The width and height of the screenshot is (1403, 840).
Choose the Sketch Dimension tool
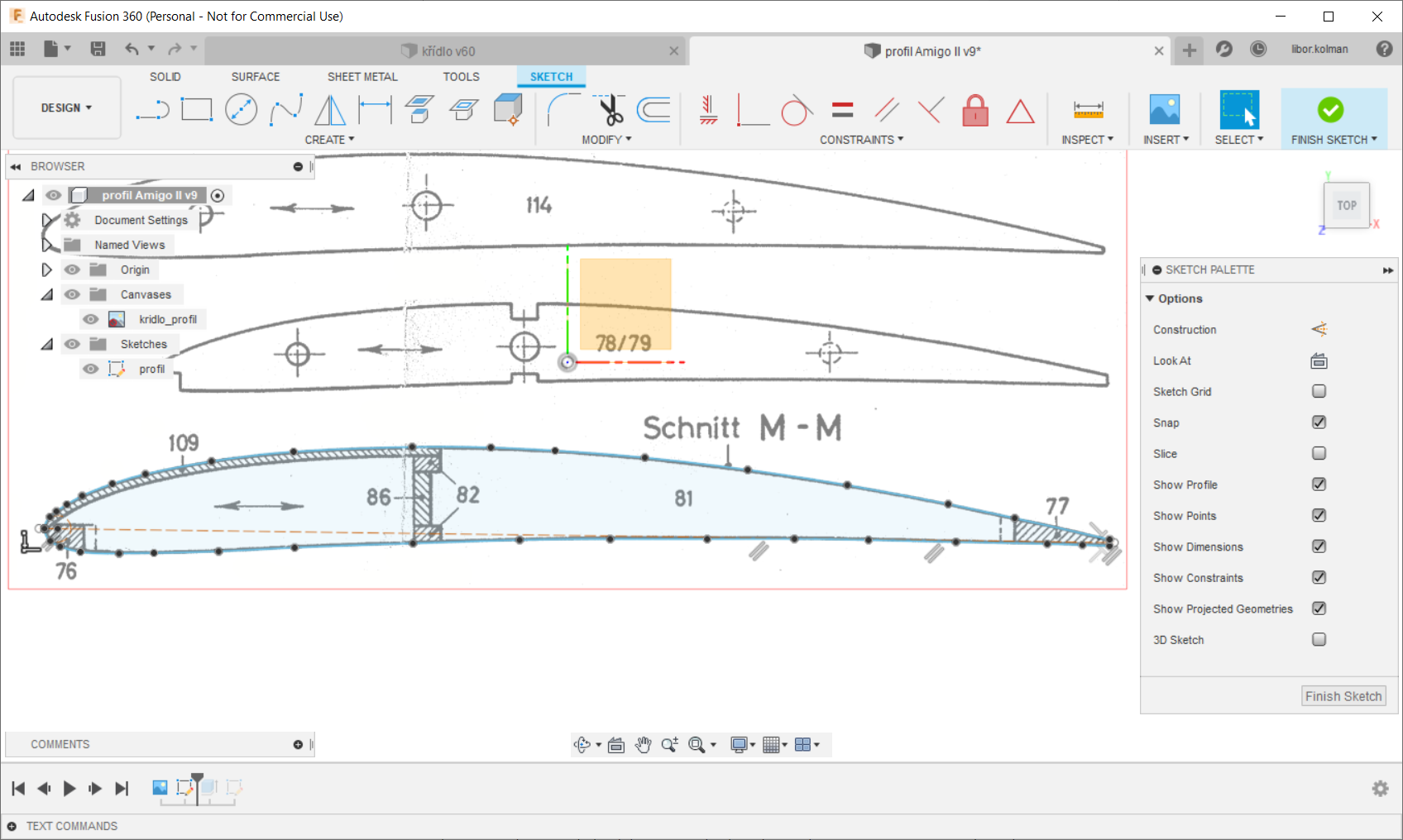(x=375, y=110)
